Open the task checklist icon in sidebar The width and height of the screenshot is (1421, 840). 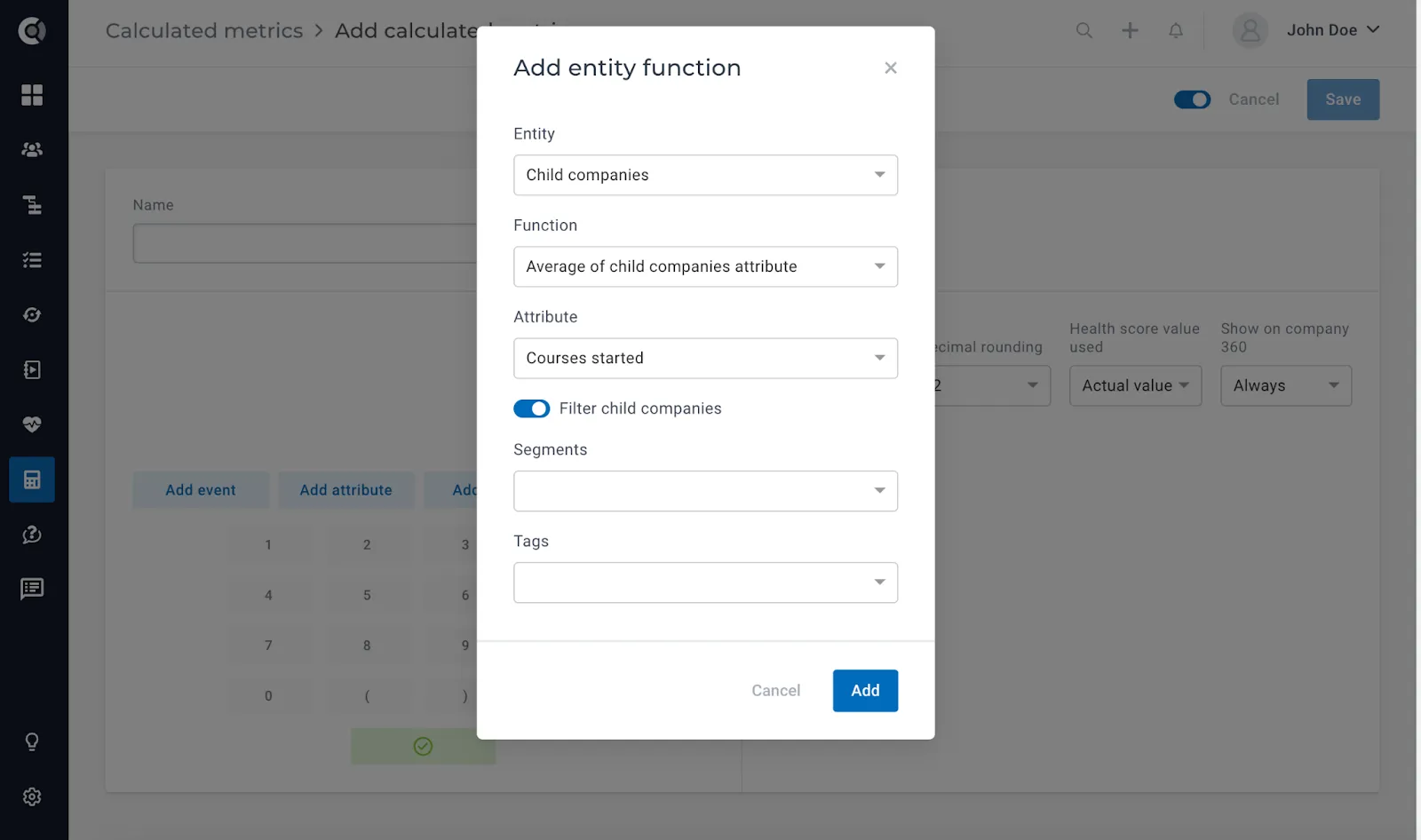point(32,260)
